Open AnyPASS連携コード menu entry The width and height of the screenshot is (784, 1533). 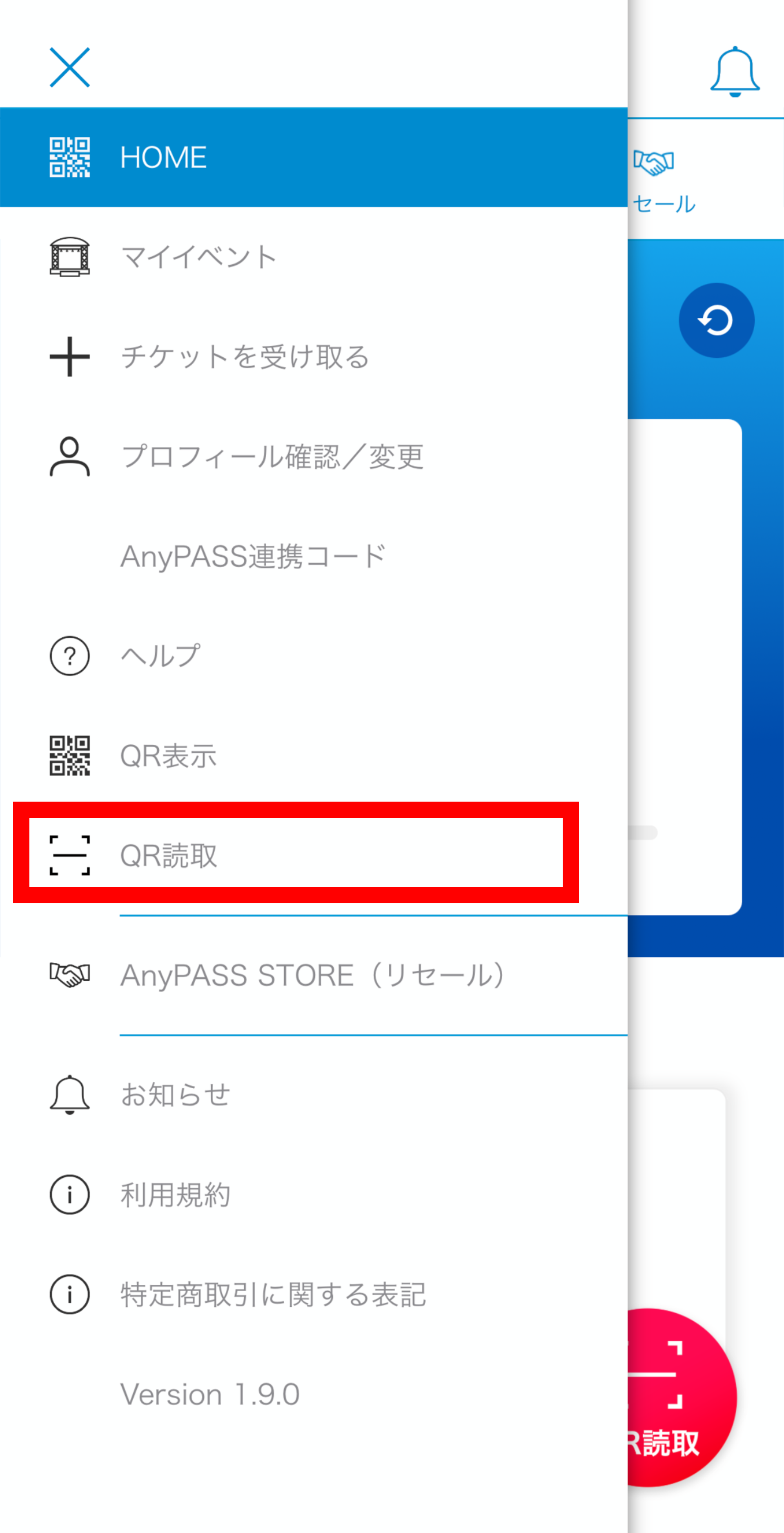pos(314,557)
